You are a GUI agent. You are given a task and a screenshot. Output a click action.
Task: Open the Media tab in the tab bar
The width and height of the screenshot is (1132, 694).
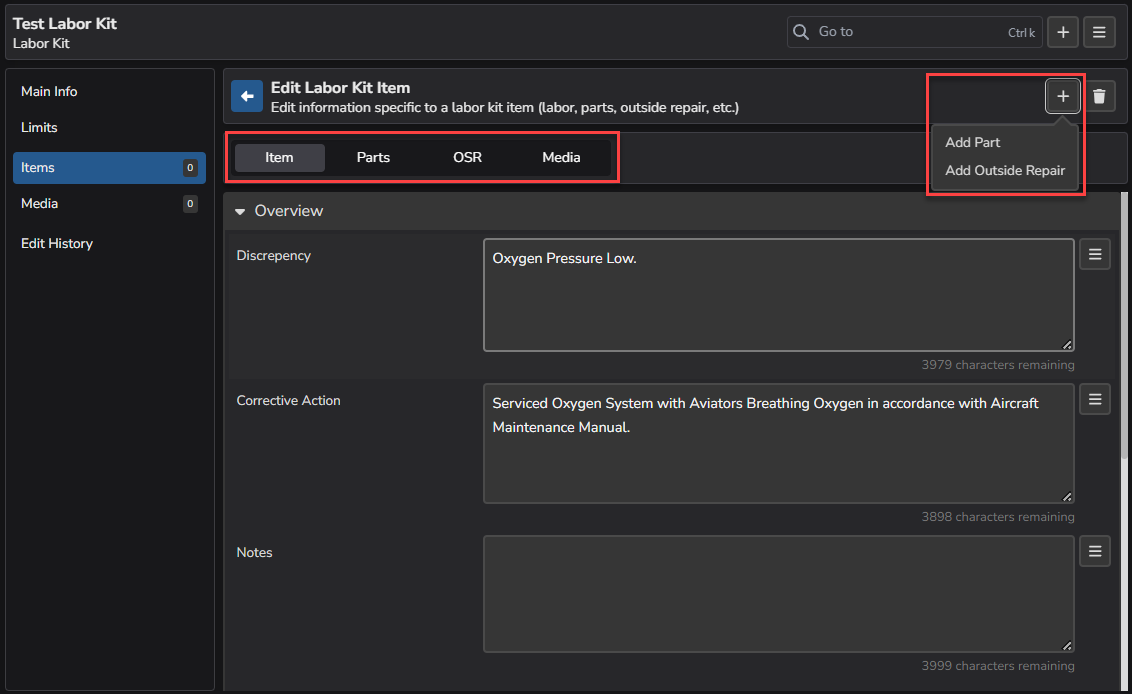pos(561,157)
